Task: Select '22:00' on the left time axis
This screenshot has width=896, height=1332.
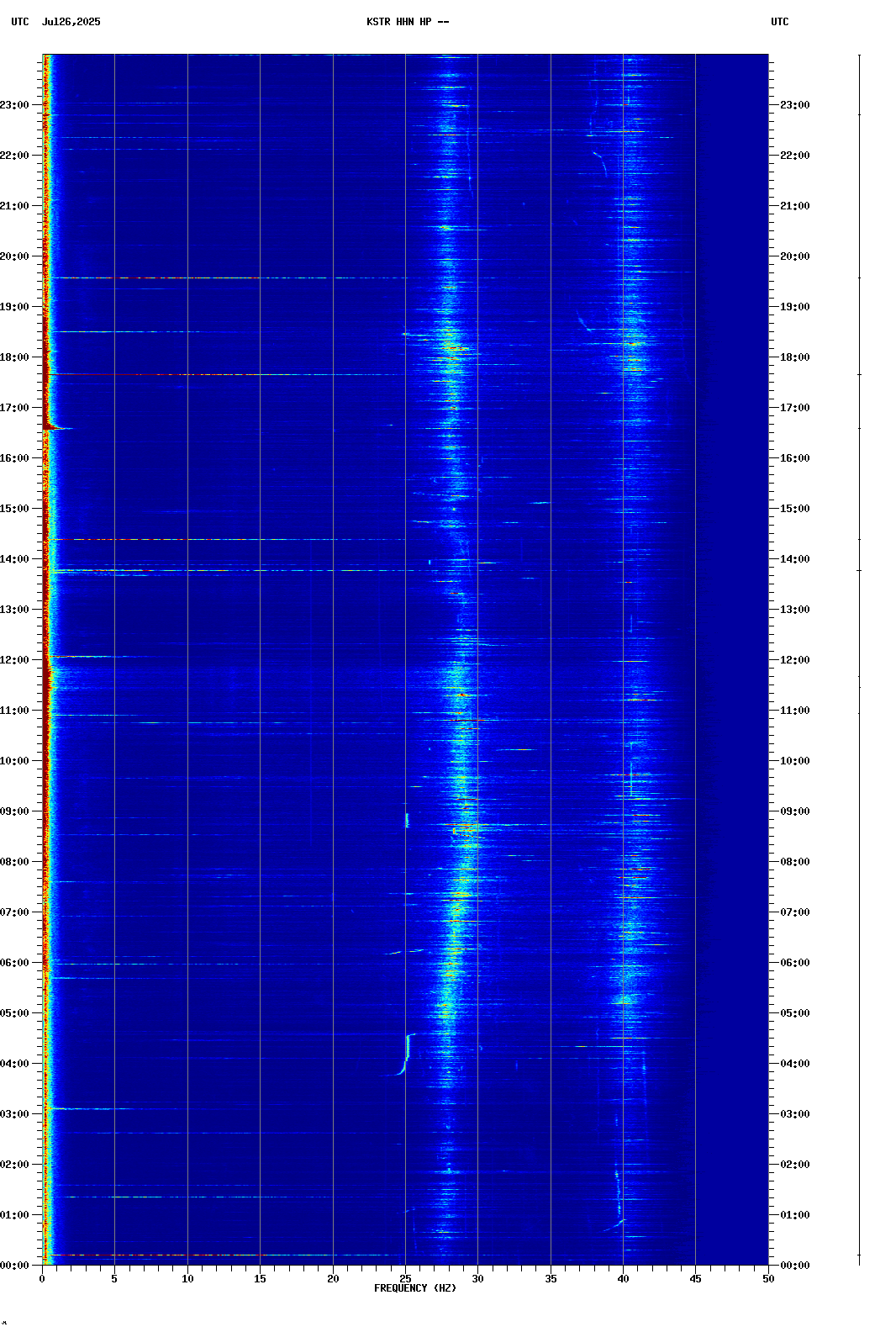Action: (14, 156)
